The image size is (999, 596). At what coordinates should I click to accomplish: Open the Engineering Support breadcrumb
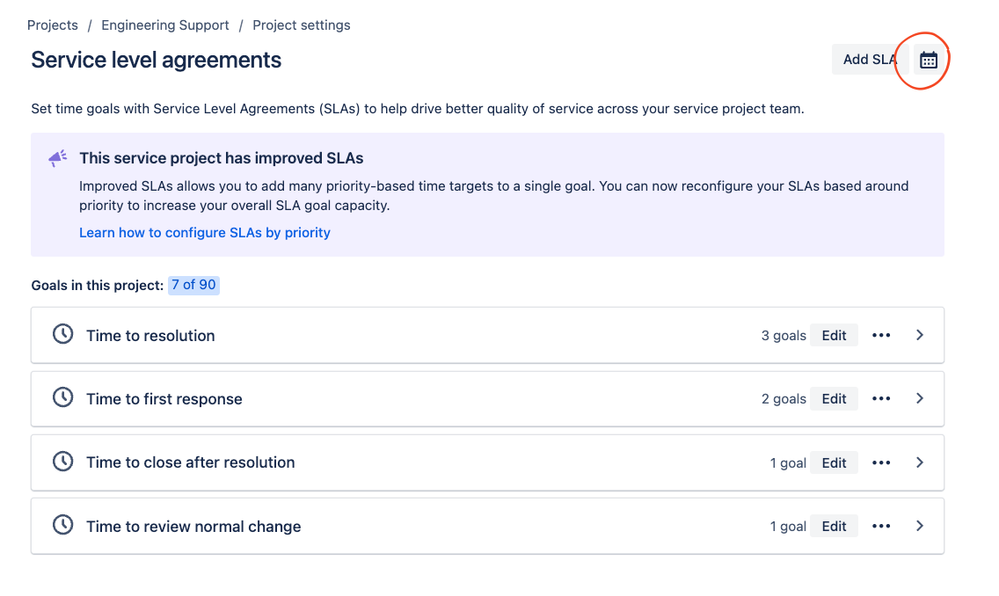click(165, 25)
